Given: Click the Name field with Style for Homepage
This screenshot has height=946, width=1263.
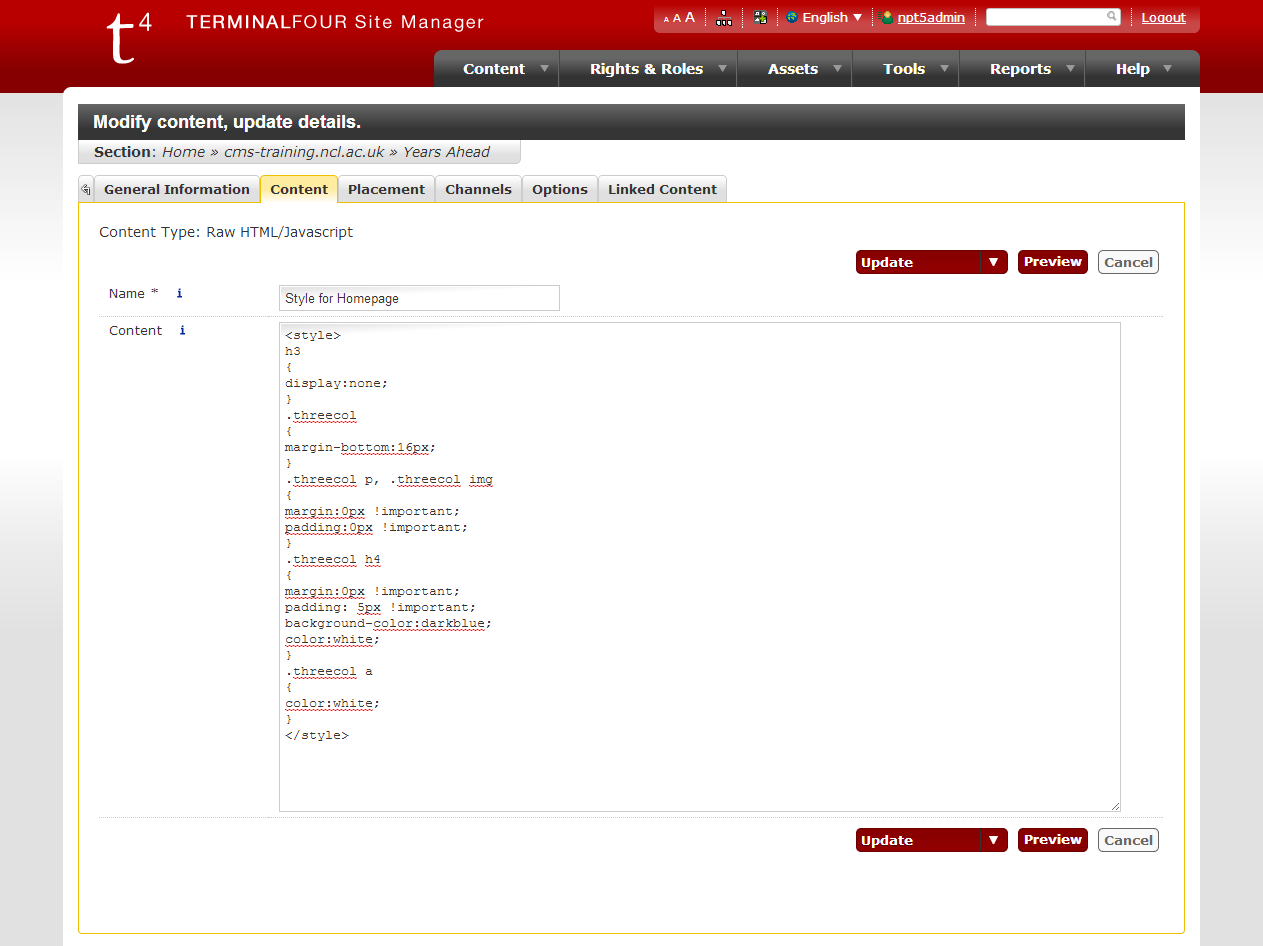Looking at the screenshot, I should point(419,298).
